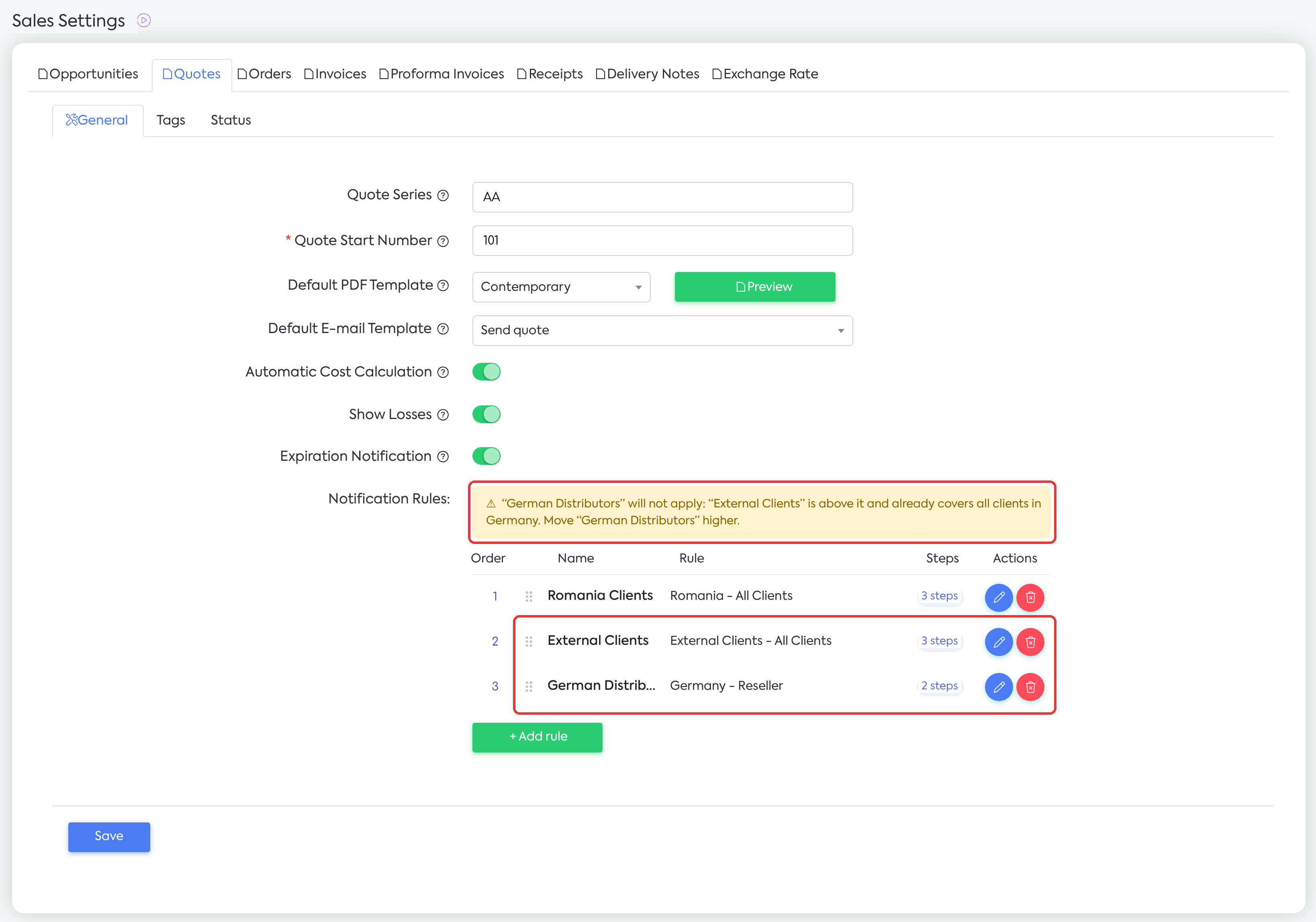
Task: Switch to the Opportunities tab
Action: point(88,74)
